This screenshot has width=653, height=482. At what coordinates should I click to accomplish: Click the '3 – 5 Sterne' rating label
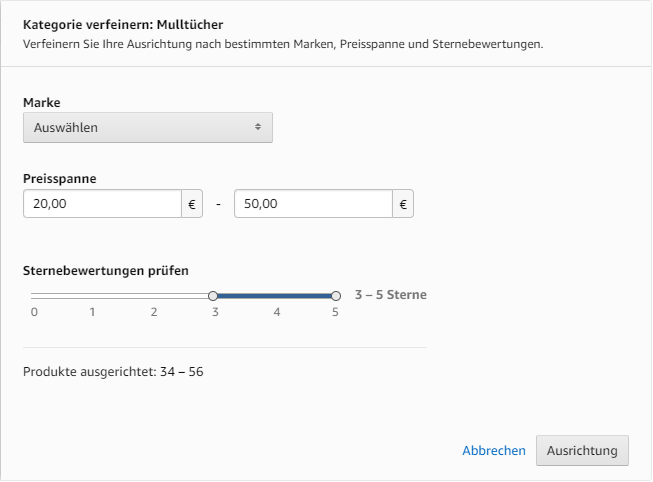tap(391, 295)
